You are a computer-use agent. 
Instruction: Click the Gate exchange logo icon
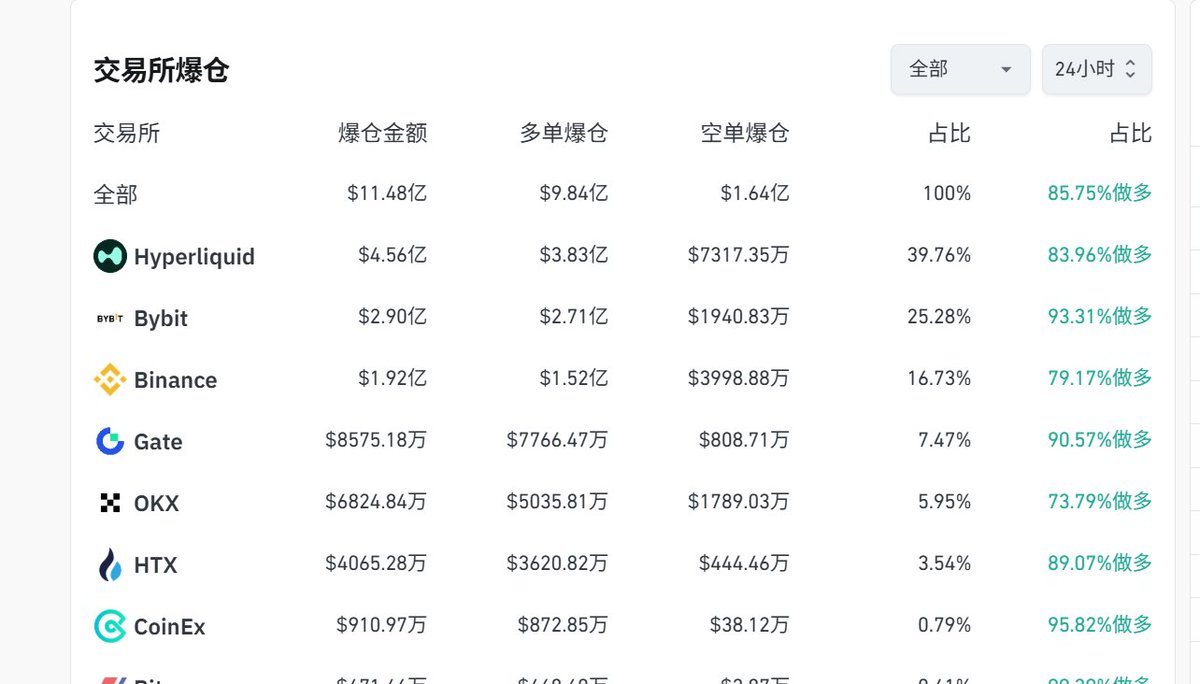point(110,441)
